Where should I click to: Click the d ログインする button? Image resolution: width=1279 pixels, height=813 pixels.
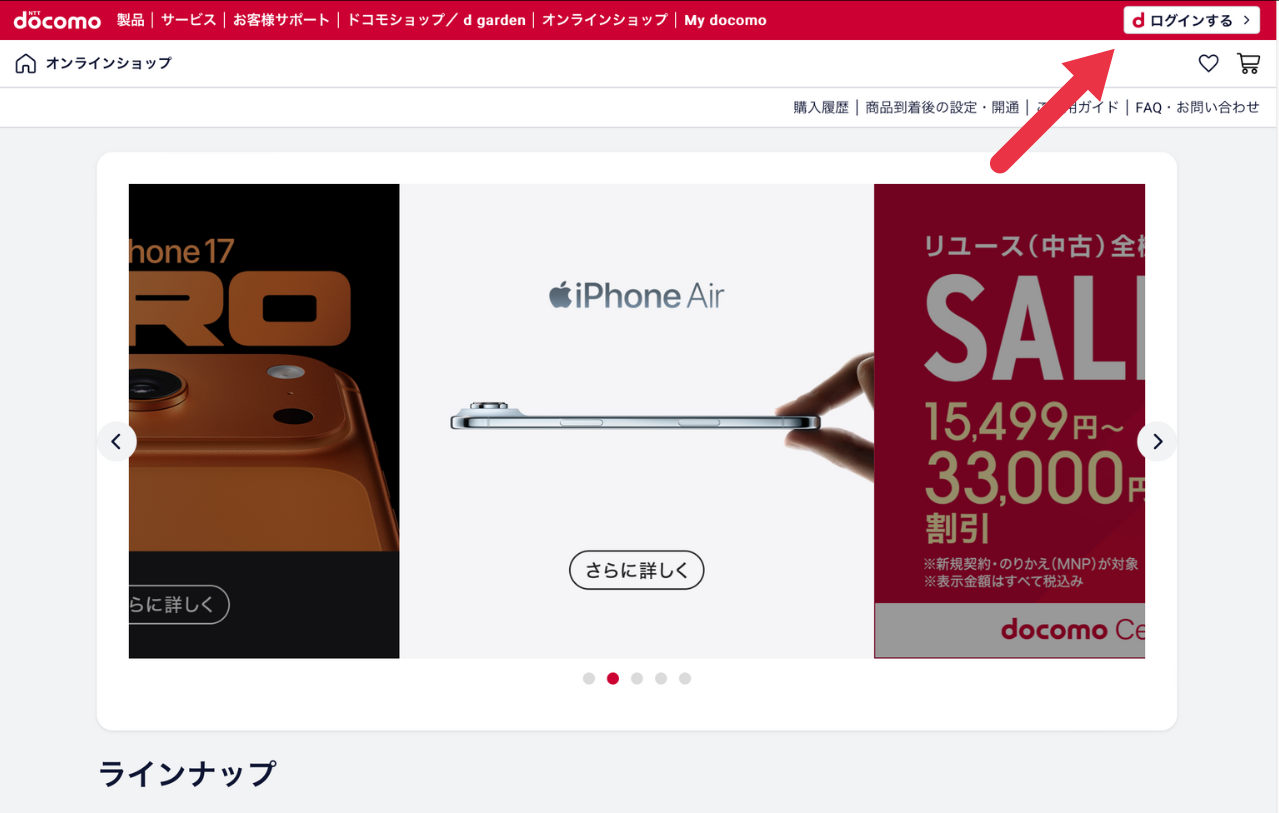tap(1191, 20)
